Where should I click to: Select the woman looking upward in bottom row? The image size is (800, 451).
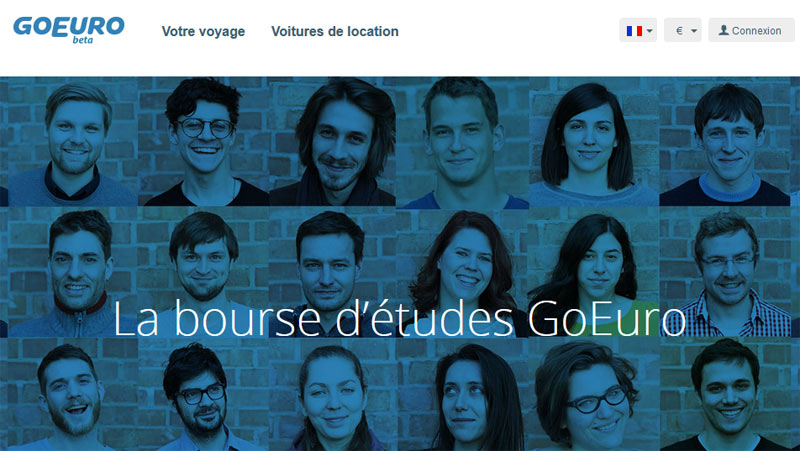[x=462, y=395]
